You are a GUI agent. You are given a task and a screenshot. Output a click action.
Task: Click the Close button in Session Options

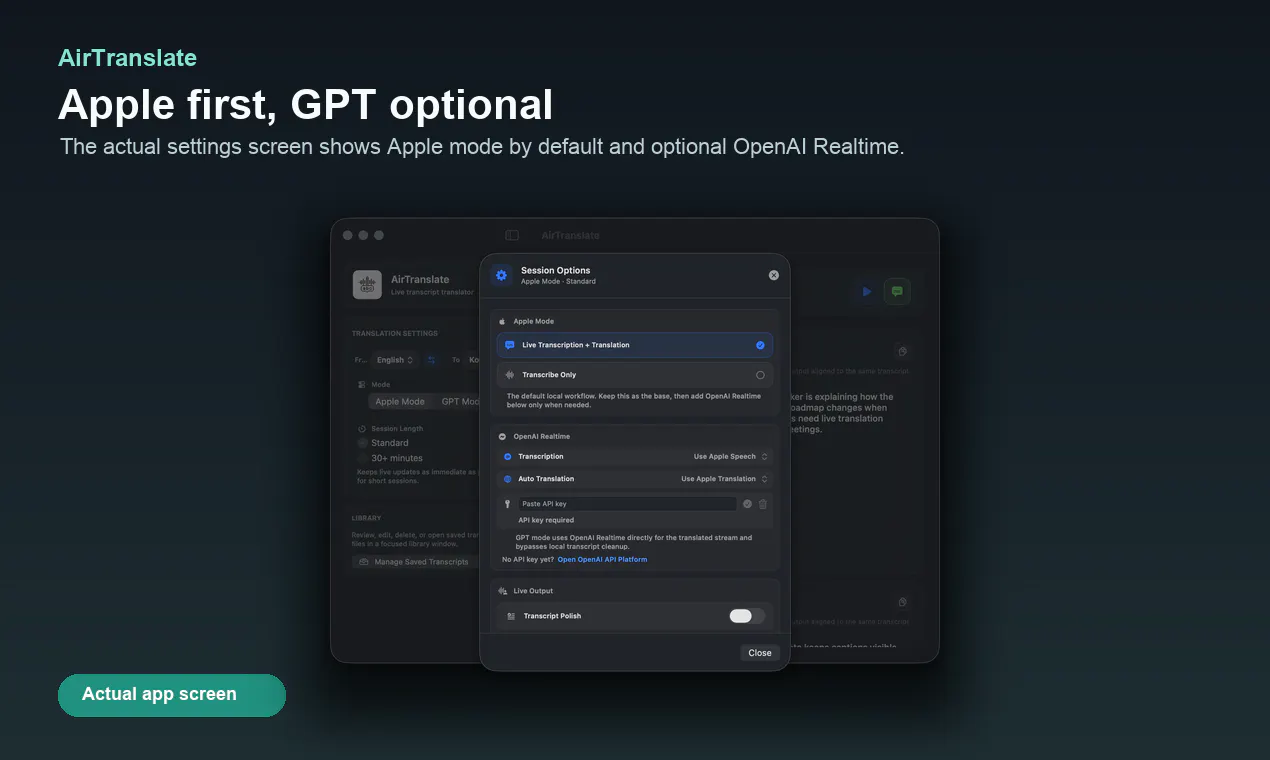point(760,653)
